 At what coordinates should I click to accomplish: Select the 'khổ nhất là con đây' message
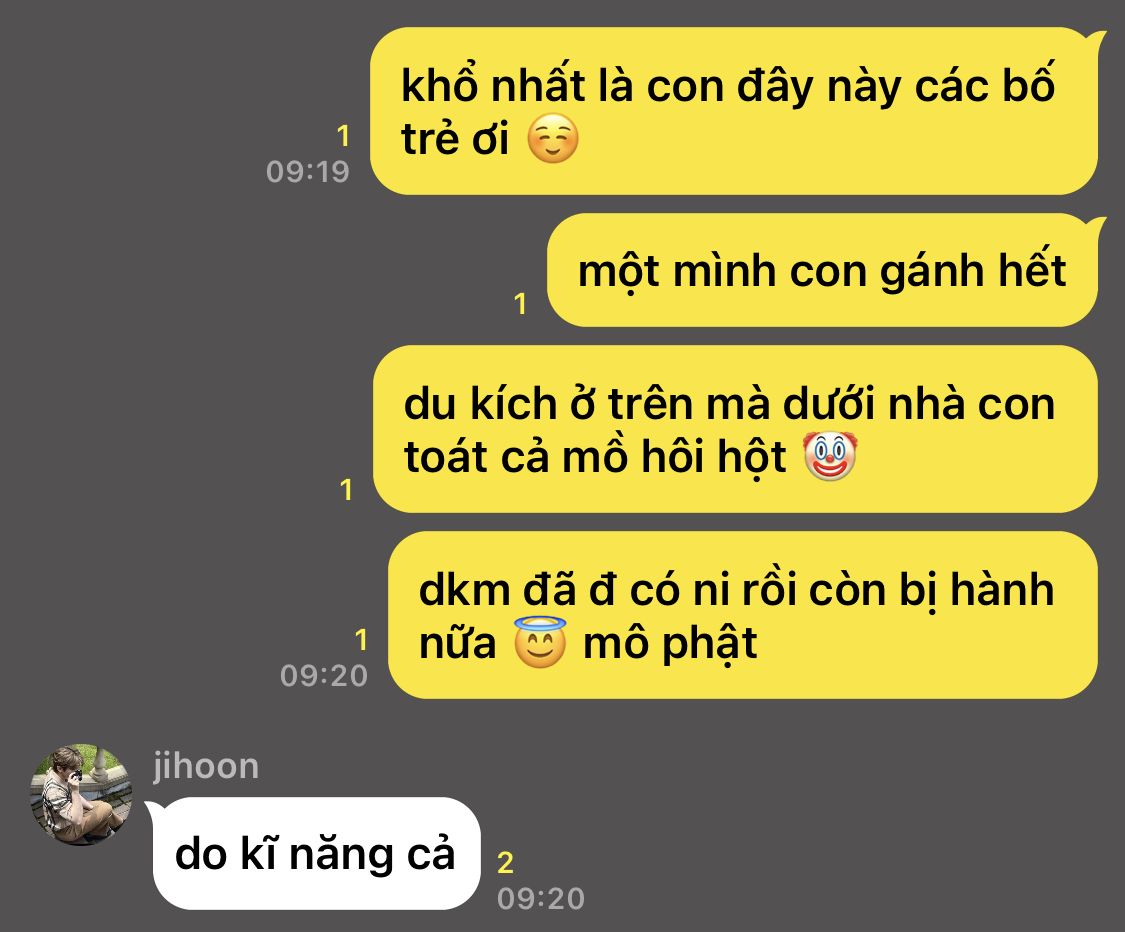click(x=735, y=111)
